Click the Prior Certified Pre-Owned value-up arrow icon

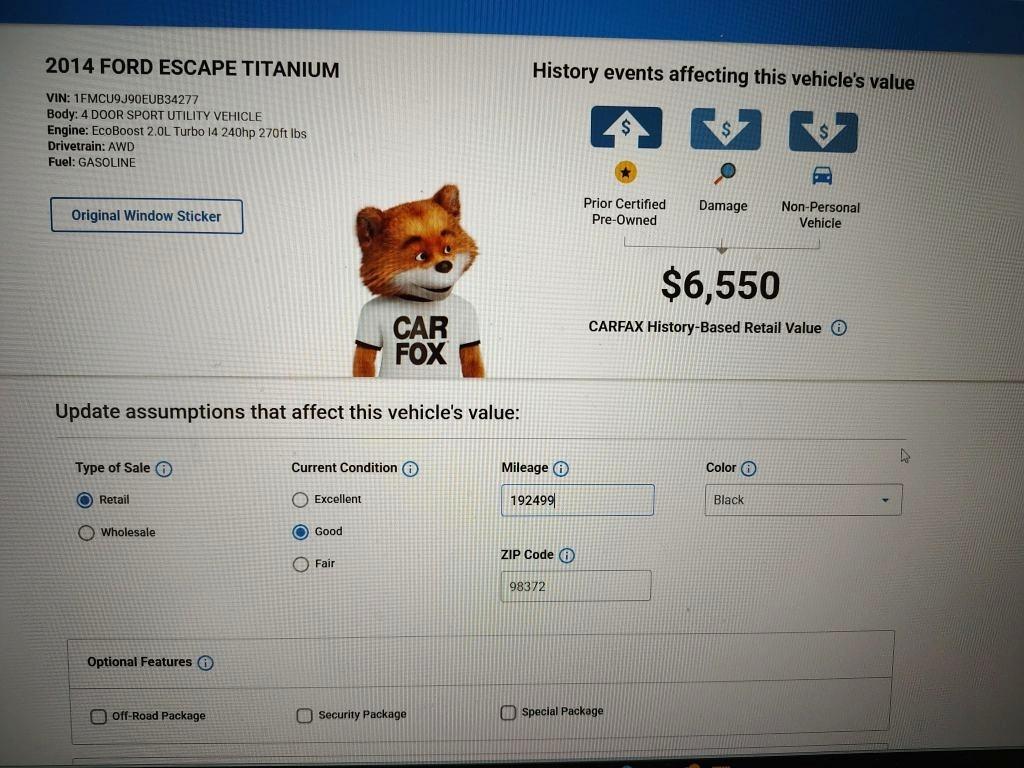626,127
